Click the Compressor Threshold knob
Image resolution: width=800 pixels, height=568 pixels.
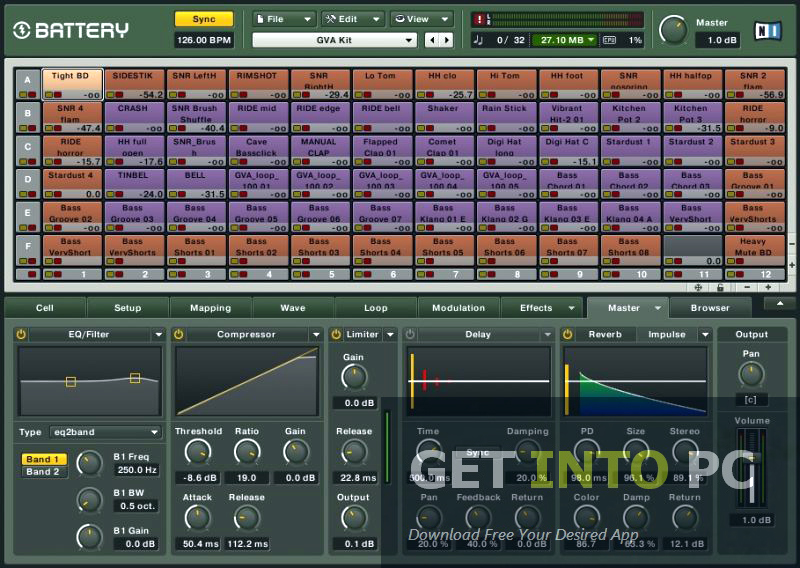click(x=197, y=452)
